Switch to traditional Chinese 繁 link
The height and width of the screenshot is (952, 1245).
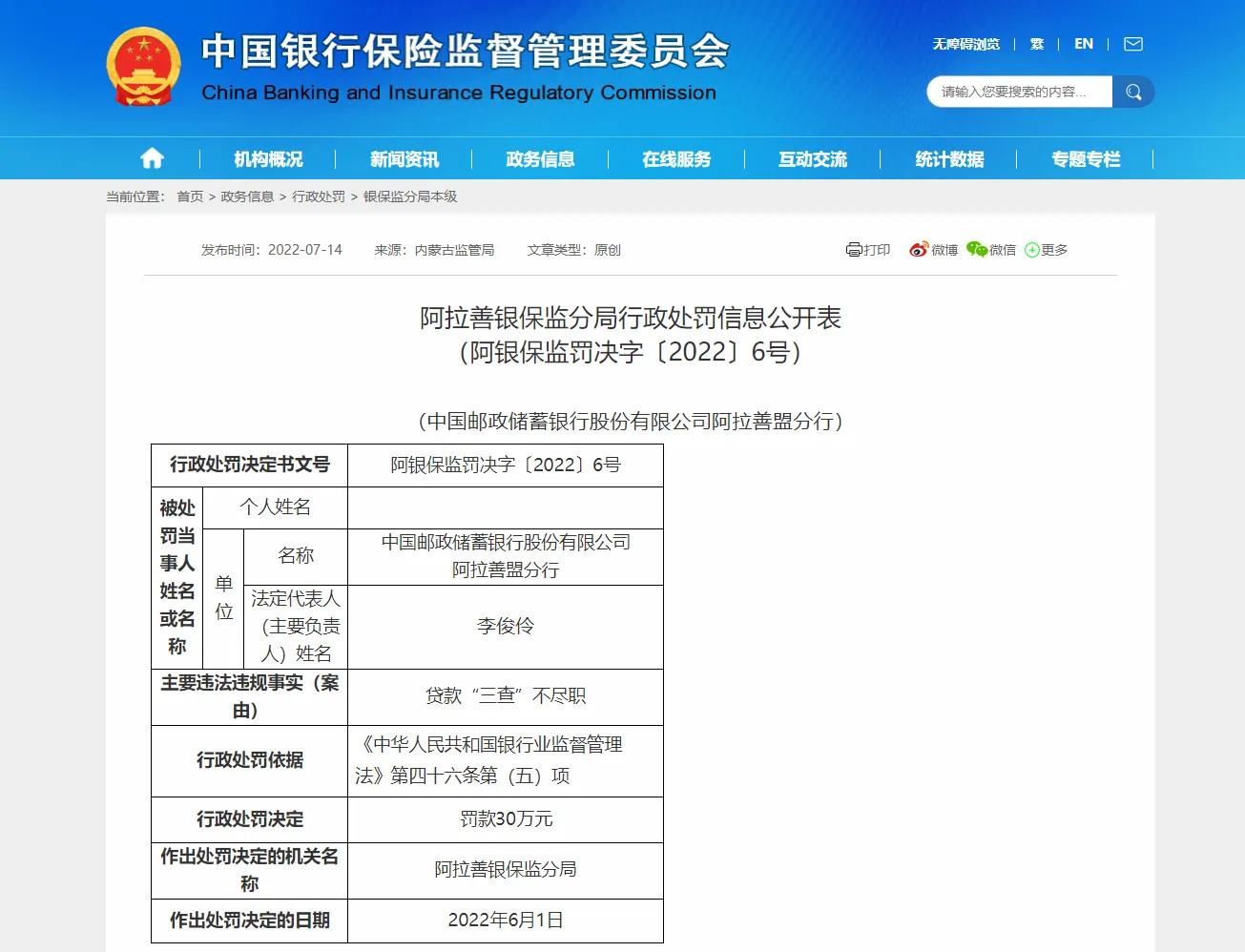click(x=1037, y=44)
